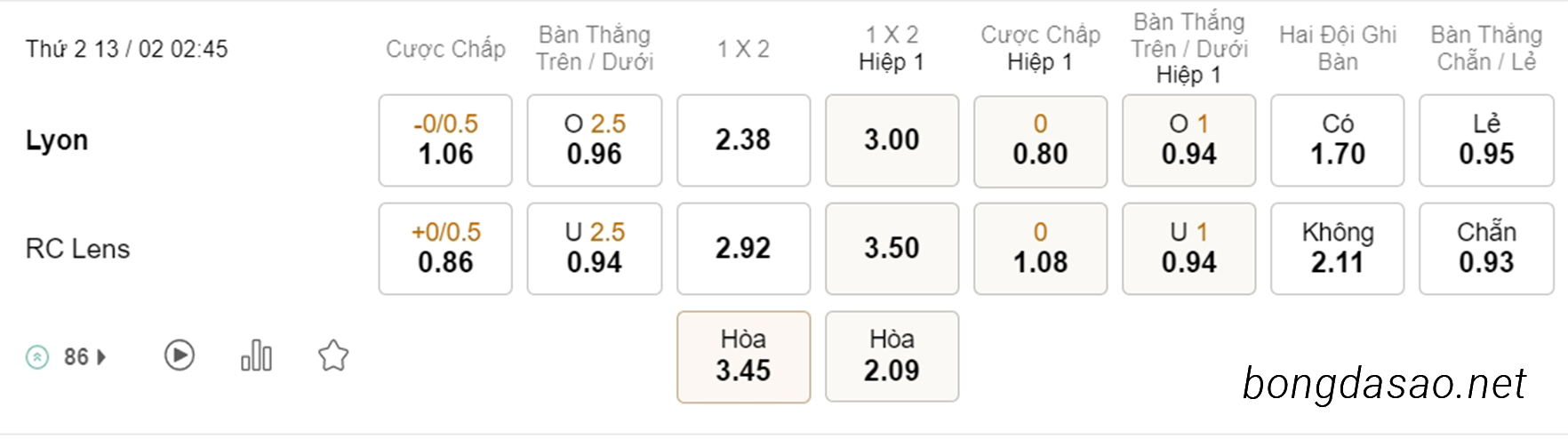Click the green double-arrow circle icon

coord(37,357)
